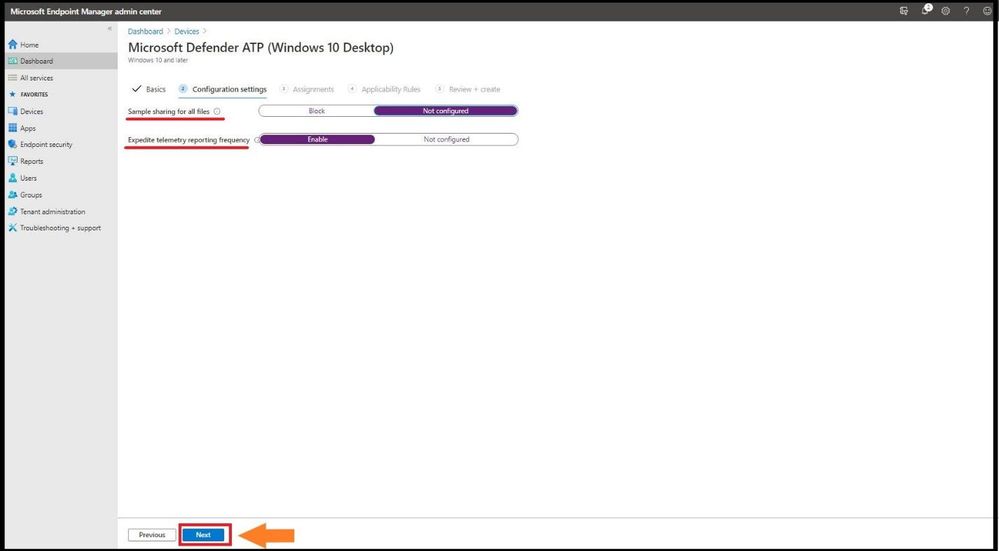Go to the Basics step tab
The image size is (999, 551).
(148, 89)
